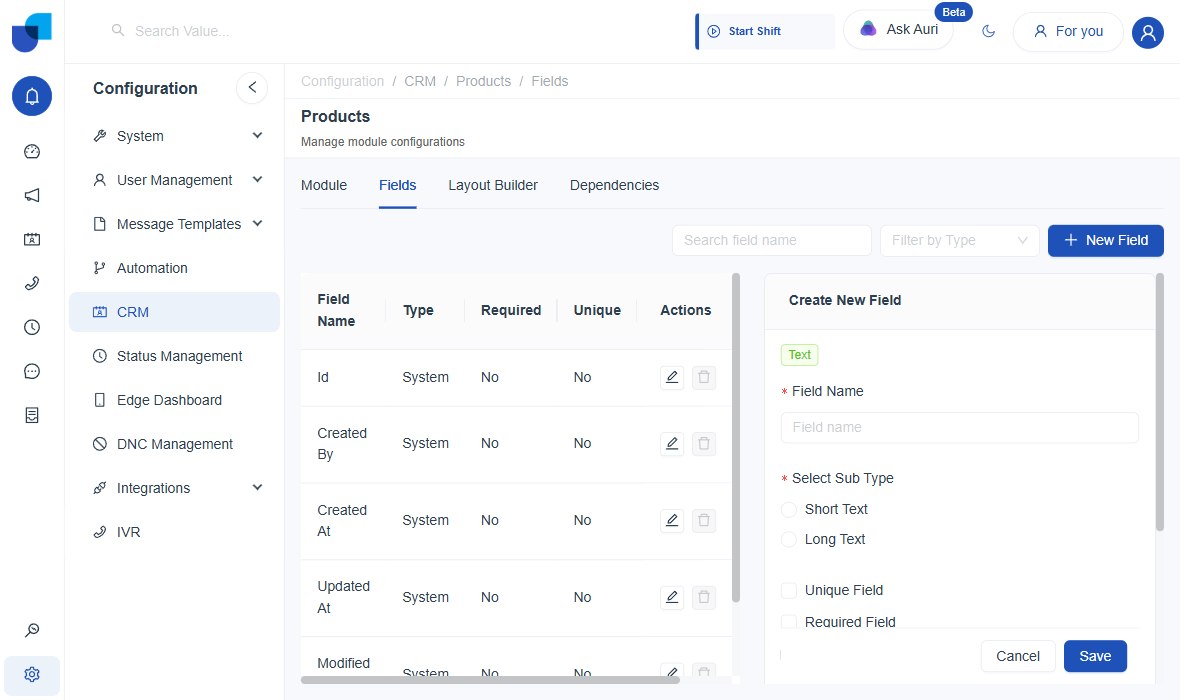Check the Unique Field checkbox
Viewport: 1180px width, 700px height.
789,590
